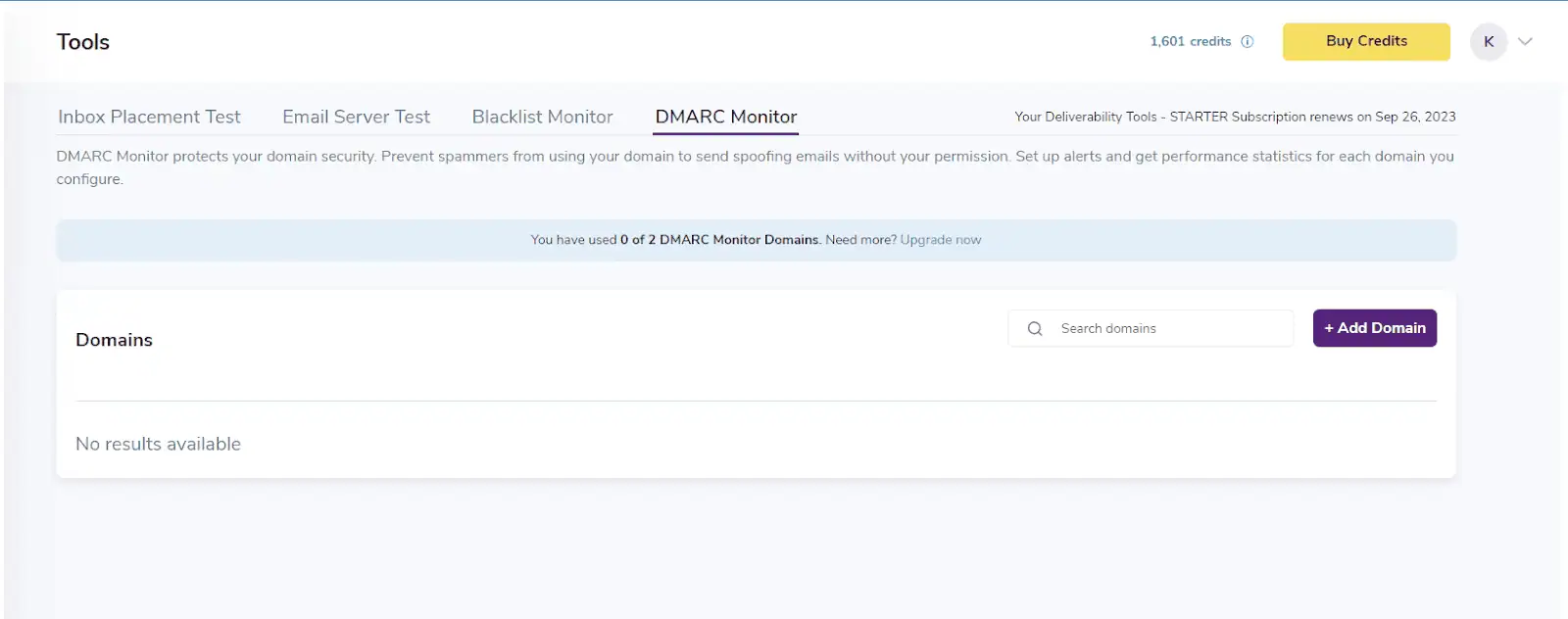Click the STARTER Subscription renewal notice

pos(1235,117)
